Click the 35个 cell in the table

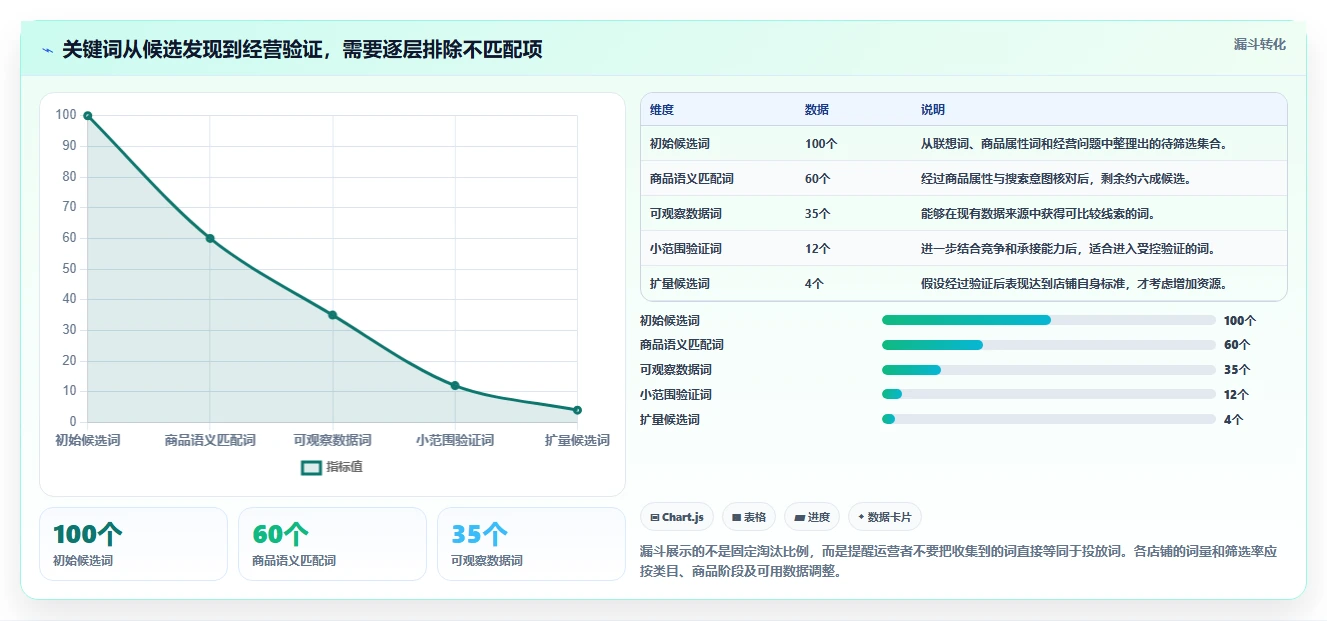click(x=818, y=214)
